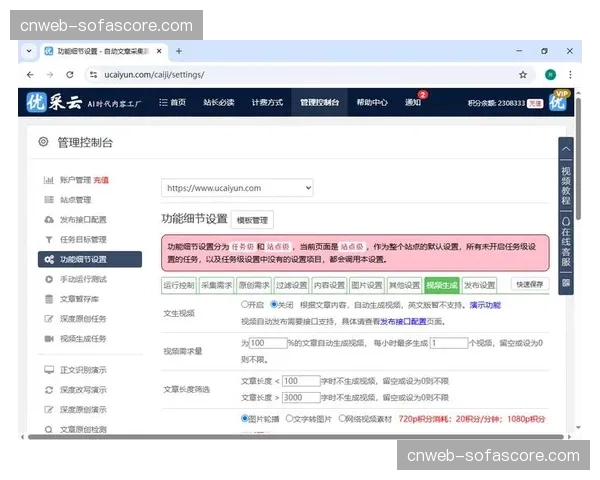Collapse right panel with up chevron
Screen dimensions: 600x480
pos(566,149)
